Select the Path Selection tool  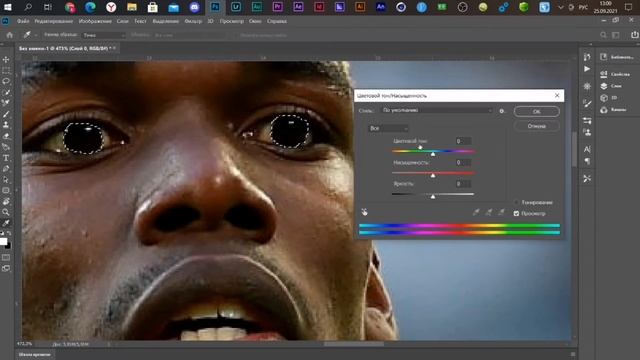(x=6, y=180)
